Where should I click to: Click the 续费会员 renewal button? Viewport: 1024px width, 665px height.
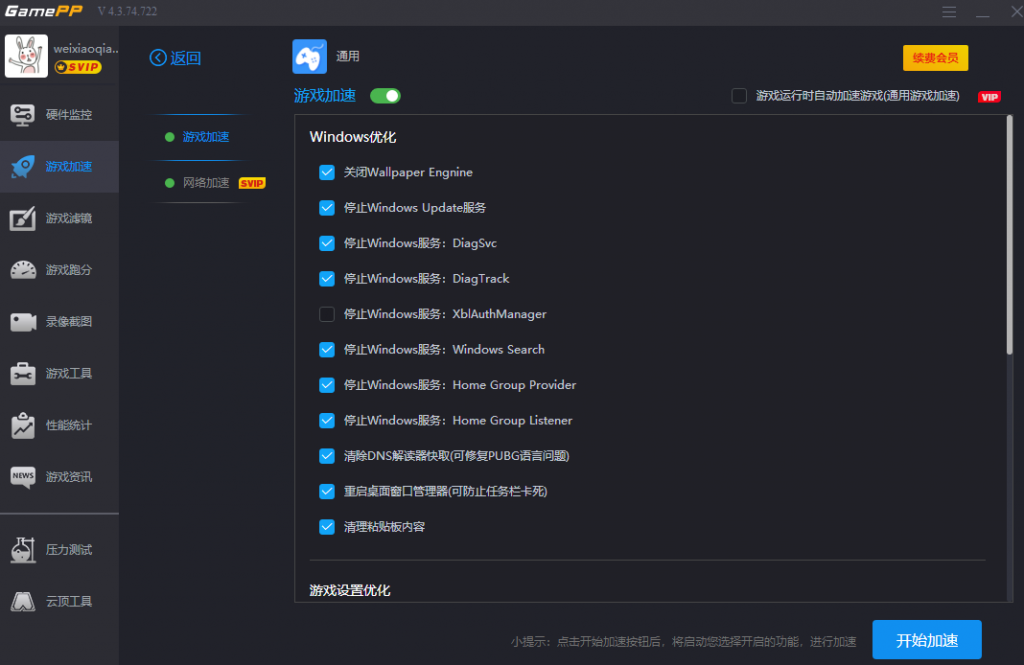point(935,57)
